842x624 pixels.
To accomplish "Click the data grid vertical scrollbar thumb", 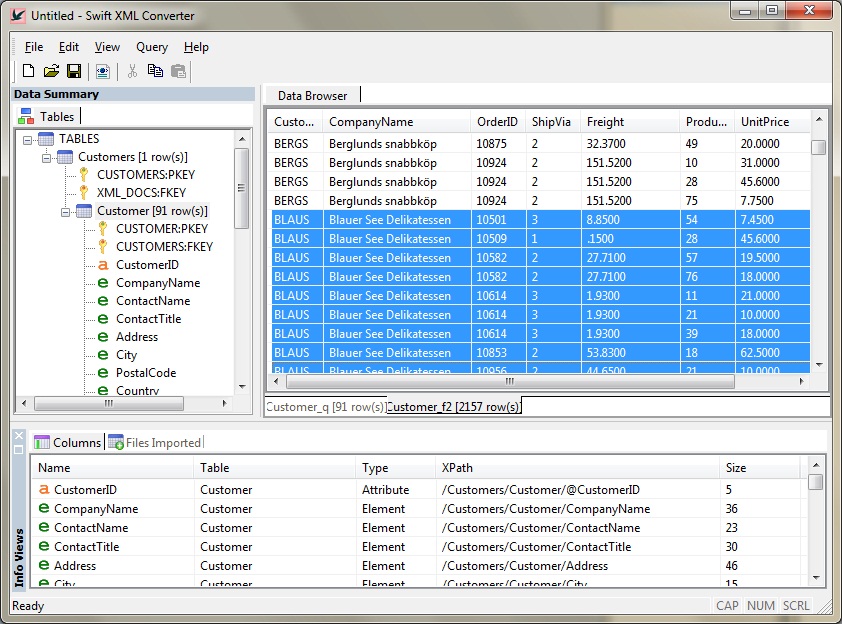I will [818, 147].
